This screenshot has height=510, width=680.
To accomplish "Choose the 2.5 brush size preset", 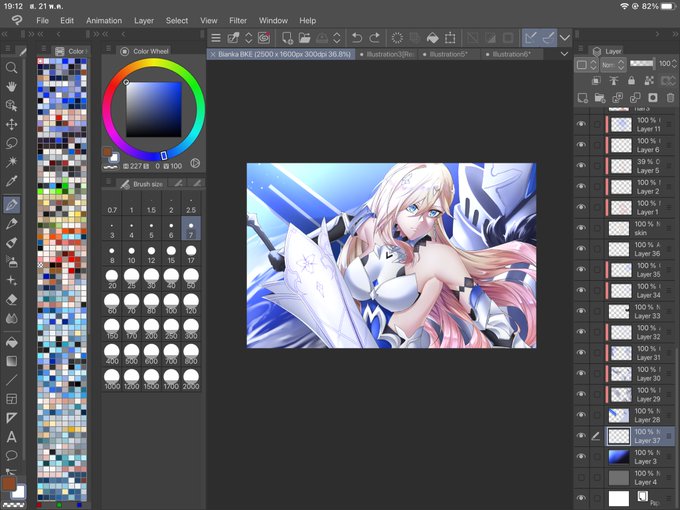I will (191, 204).
